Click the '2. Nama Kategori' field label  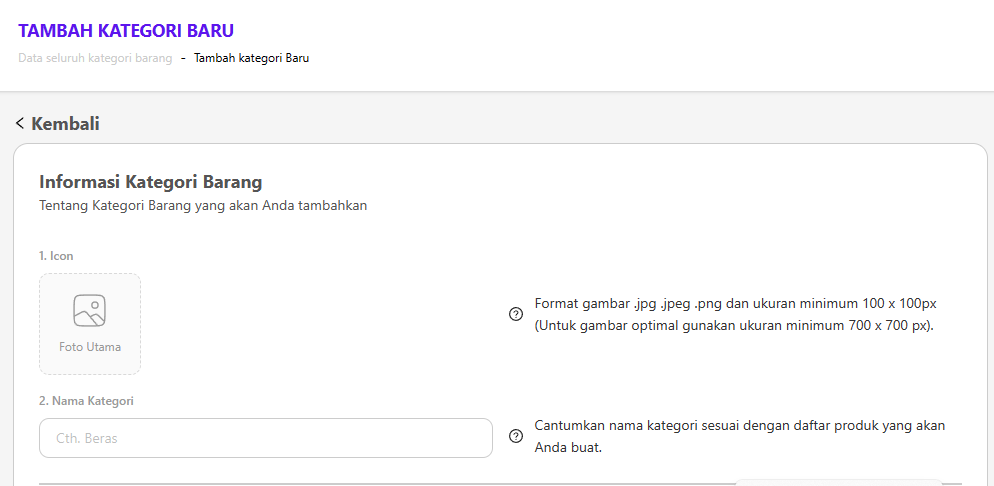[86, 401]
